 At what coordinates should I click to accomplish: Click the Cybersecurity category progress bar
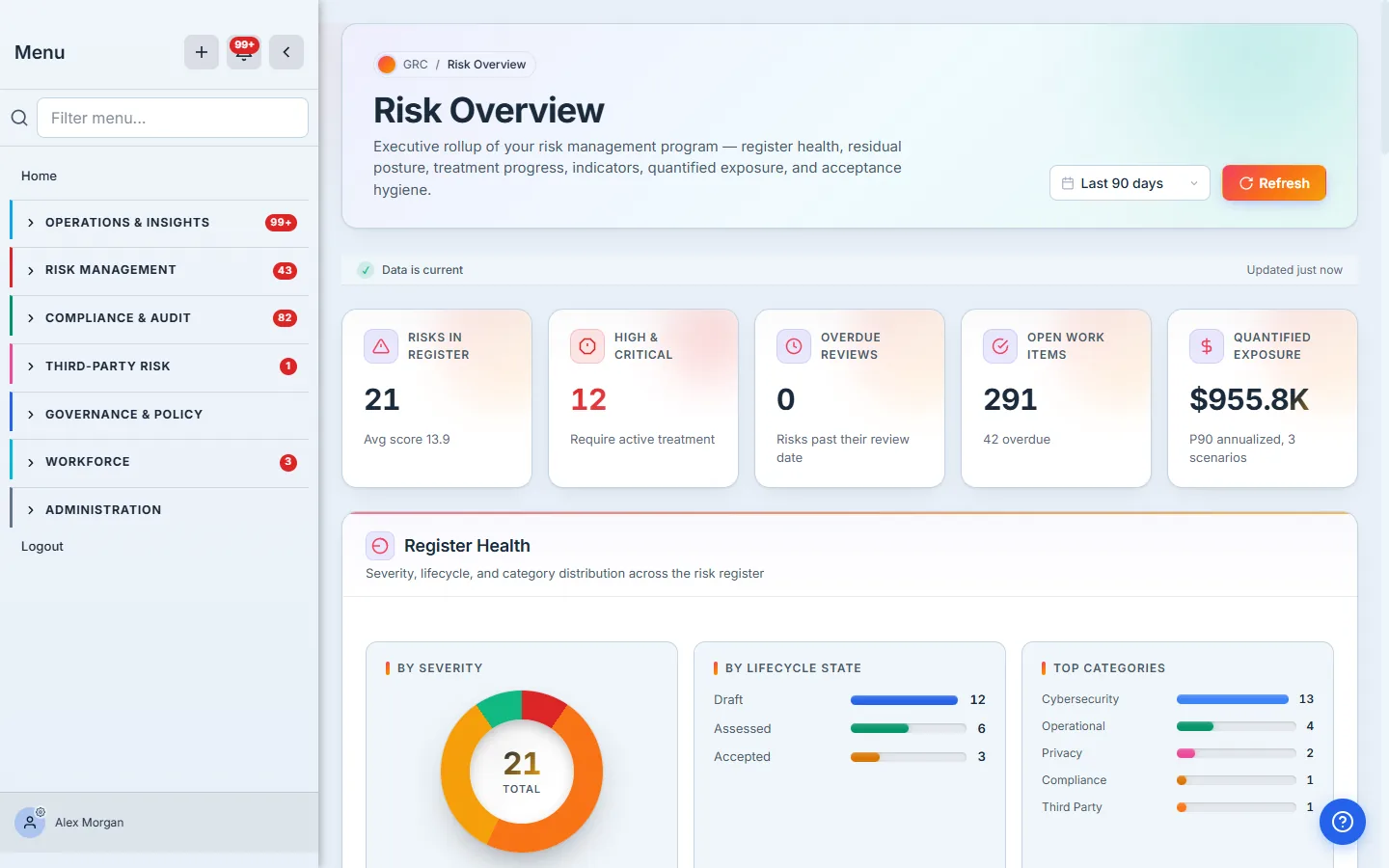pyautogui.click(x=1233, y=699)
